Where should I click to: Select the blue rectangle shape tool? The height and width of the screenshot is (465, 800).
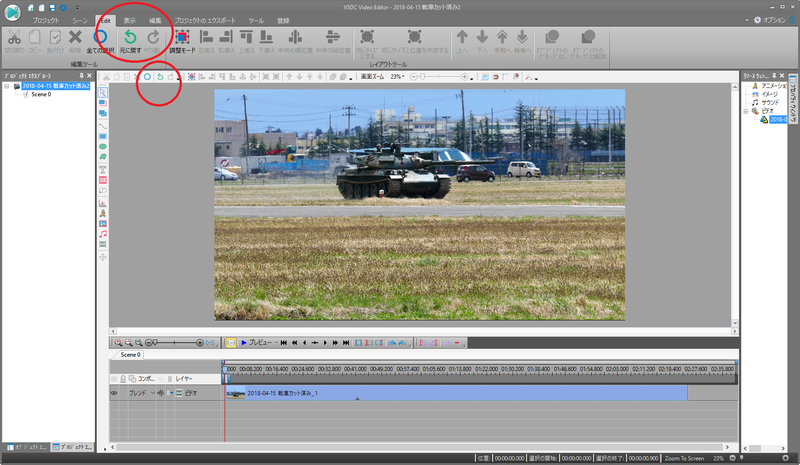[x=103, y=136]
